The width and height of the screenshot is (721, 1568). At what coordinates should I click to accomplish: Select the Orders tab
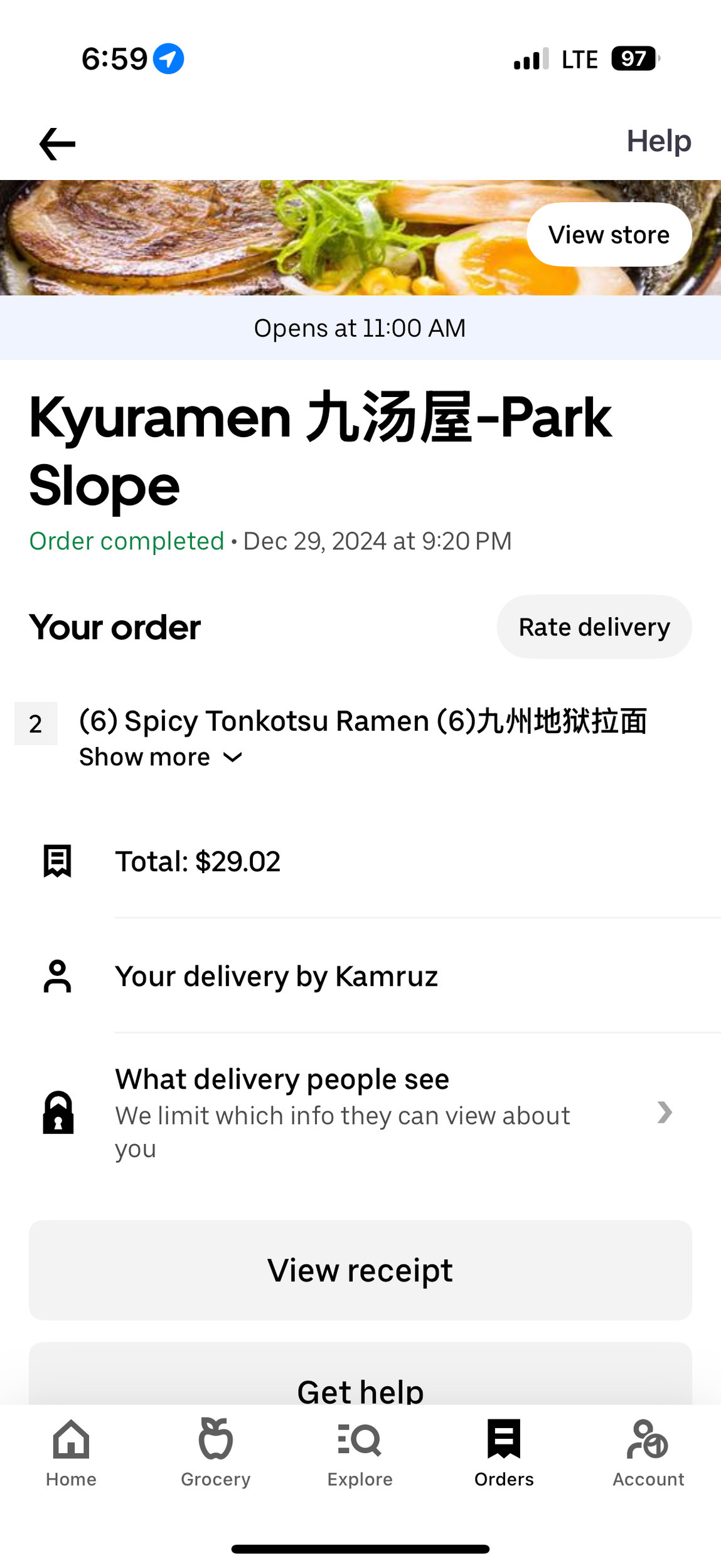[x=504, y=1452]
